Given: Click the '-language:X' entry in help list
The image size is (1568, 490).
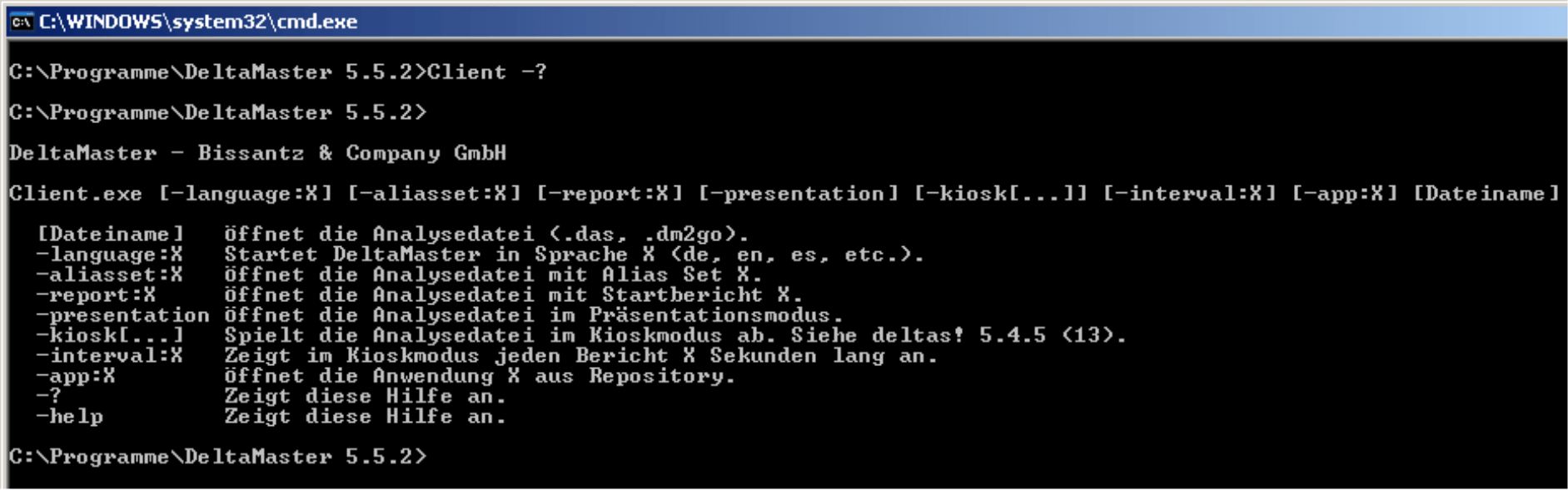Looking at the screenshot, I should [110, 255].
